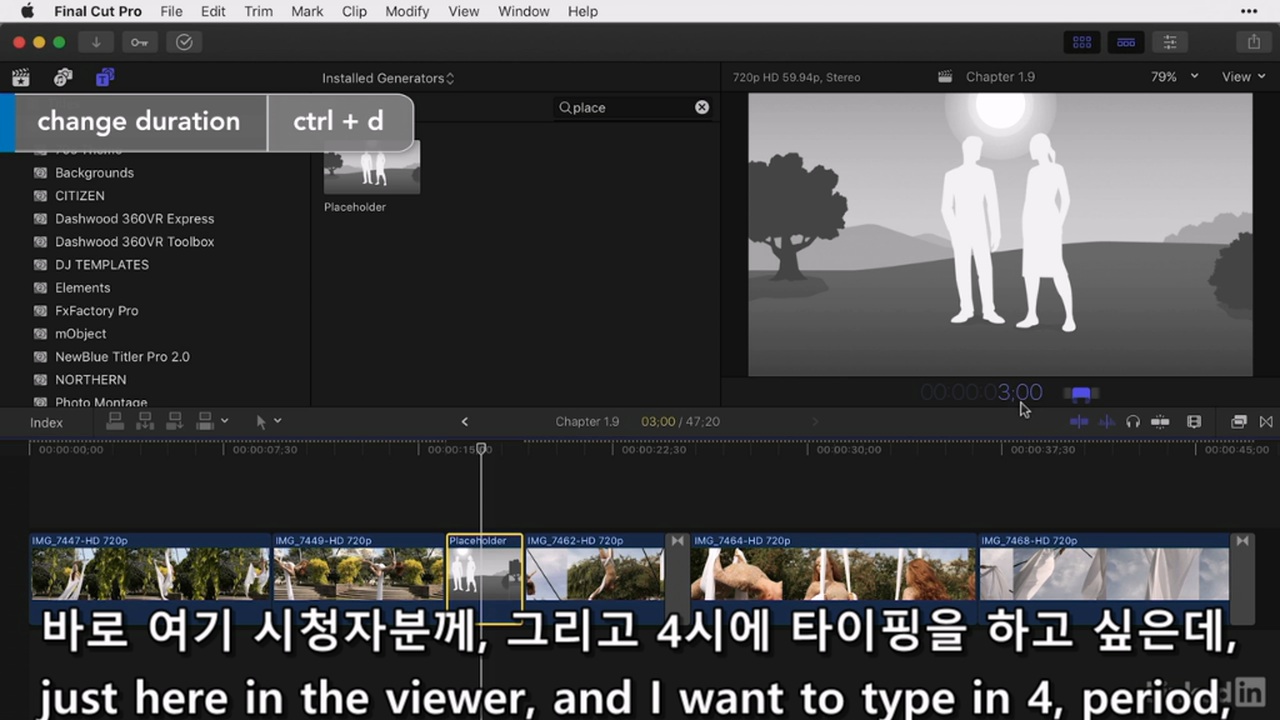Screen dimensions: 1280x720
Task: Select Dashwood 360VR Toolbox category
Action: (134, 242)
